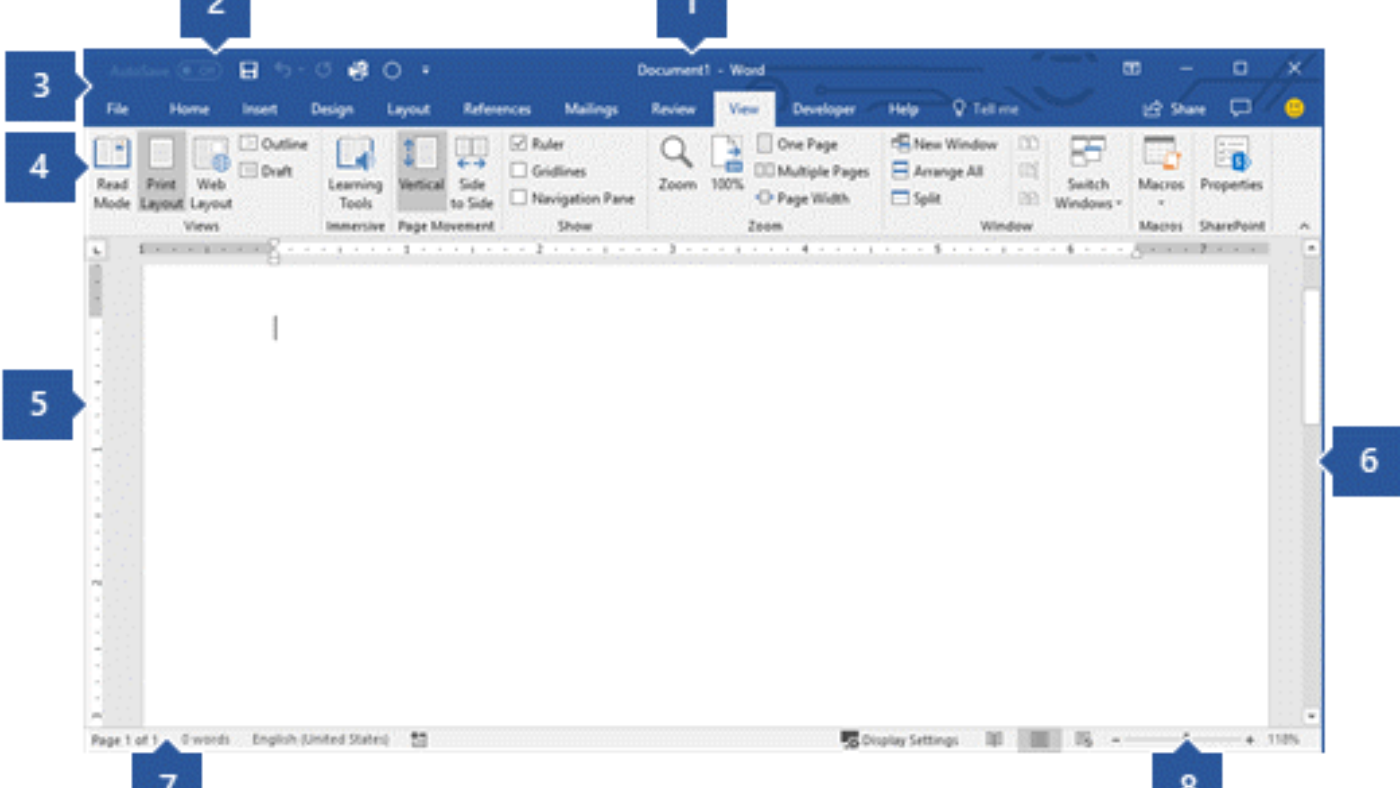
Task: Open SharePoint Properties
Action: tap(1231, 164)
